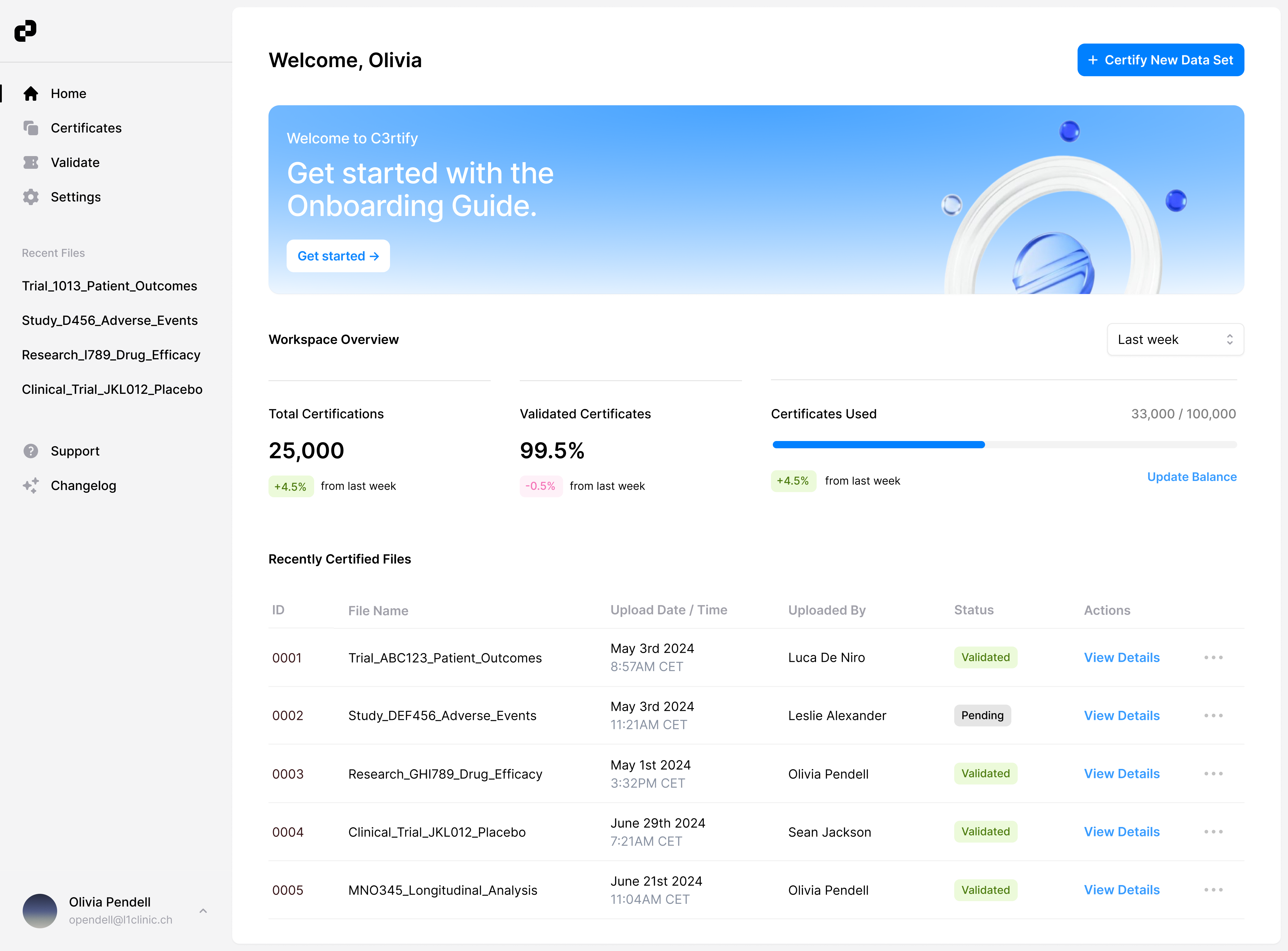This screenshot has width=1288, height=951.
Task: Click the Certificates stacked-squares icon
Action: point(31,128)
